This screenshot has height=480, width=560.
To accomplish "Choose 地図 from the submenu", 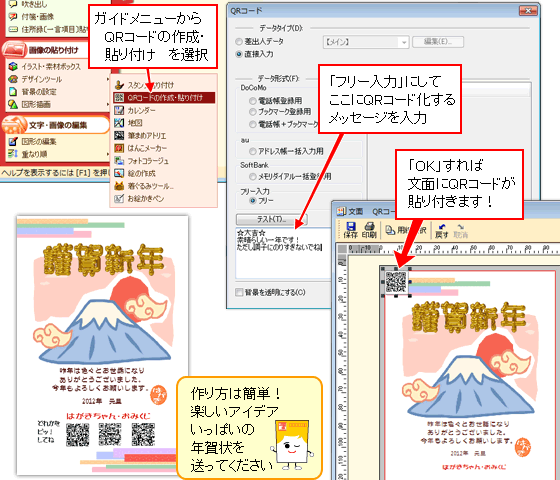I will tap(135, 123).
